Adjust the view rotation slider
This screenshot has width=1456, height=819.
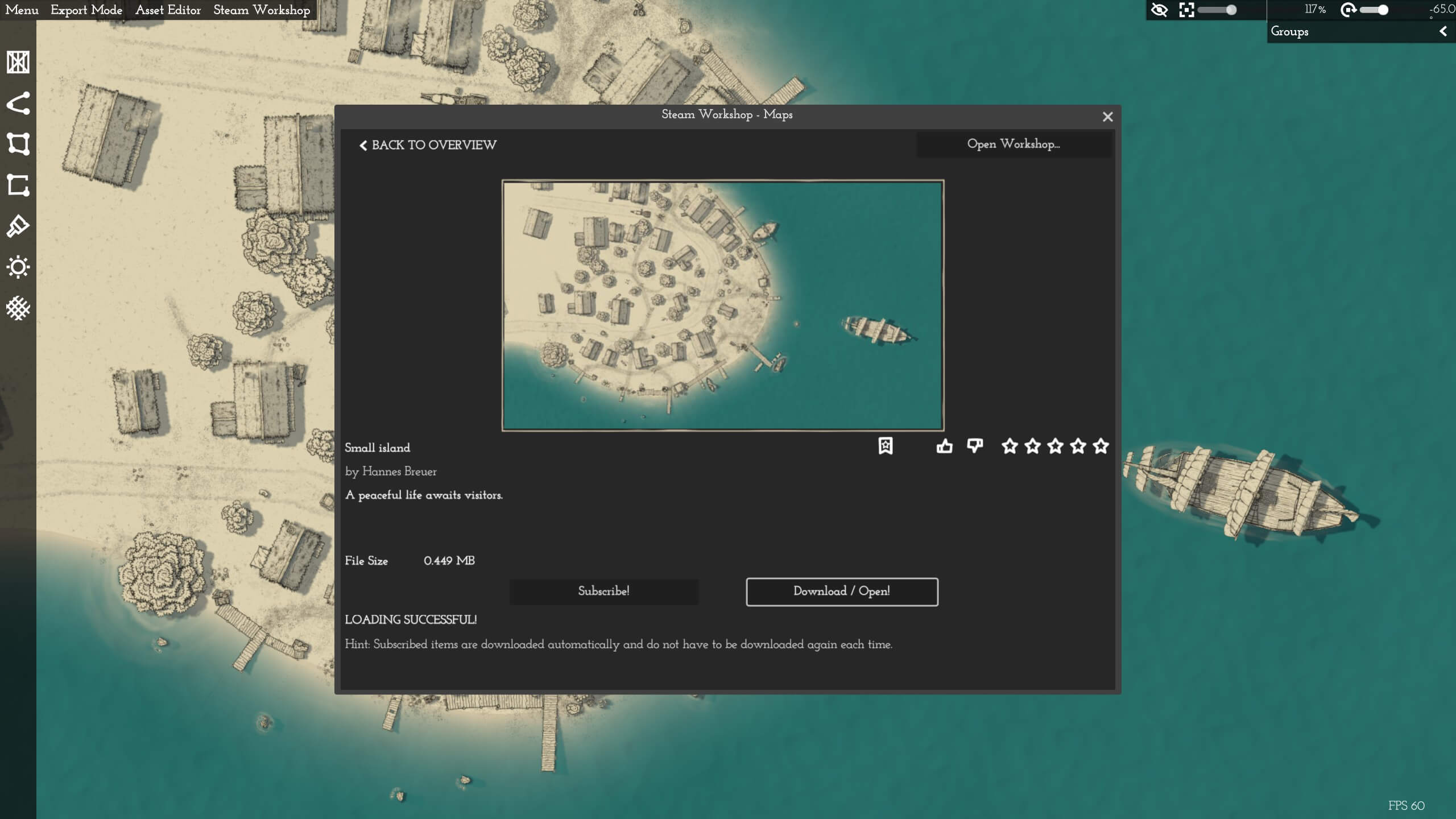pos(1374,10)
